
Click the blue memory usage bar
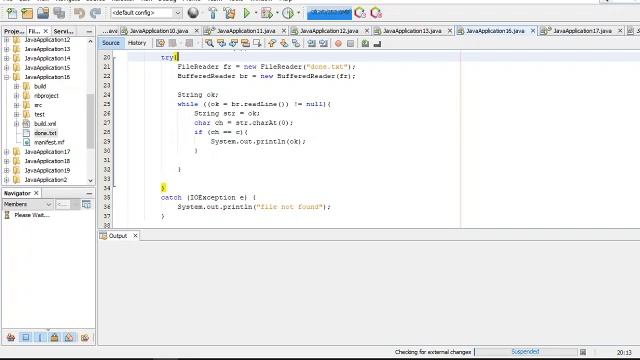click(x=329, y=13)
